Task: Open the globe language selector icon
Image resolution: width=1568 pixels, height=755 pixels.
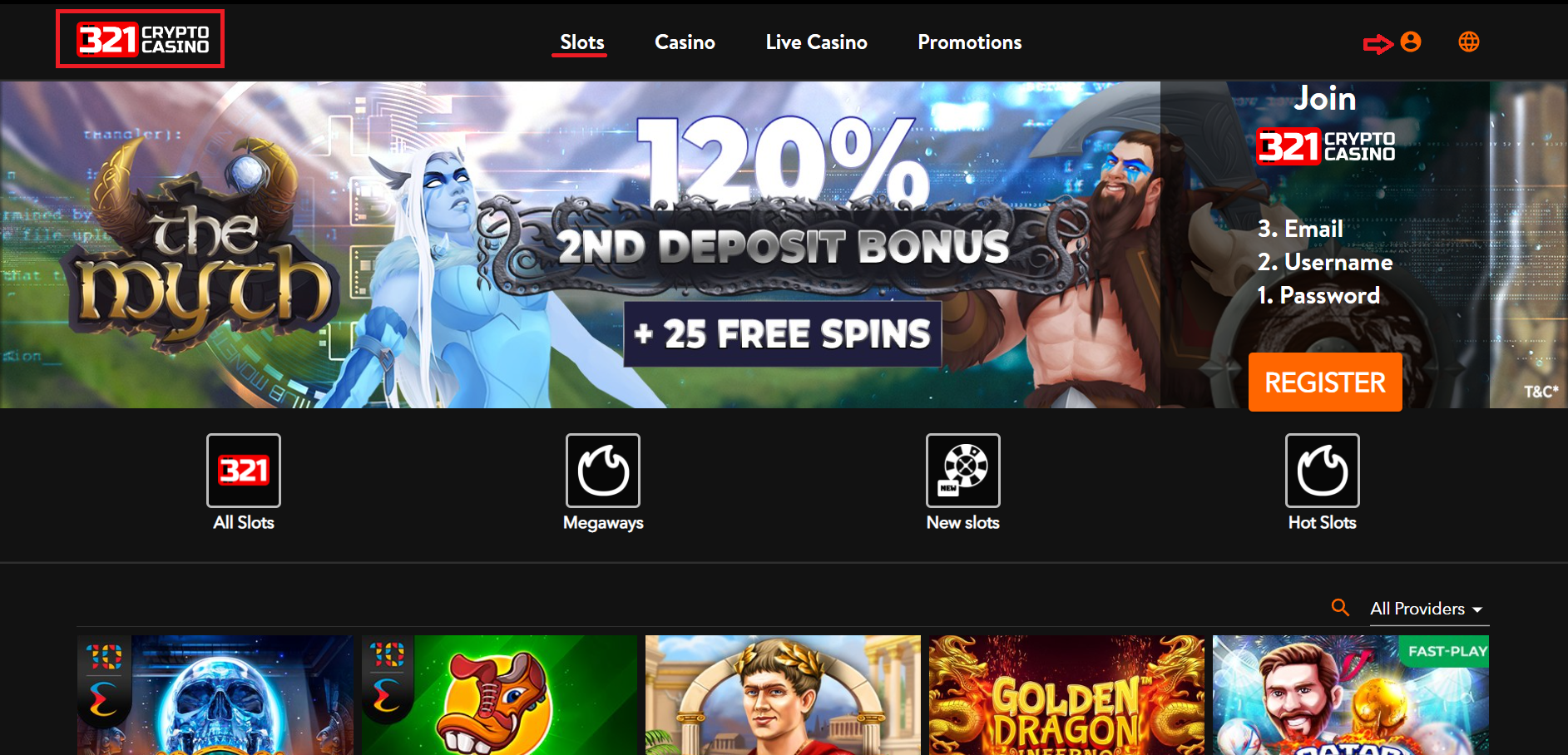Action: pyautogui.click(x=1469, y=42)
